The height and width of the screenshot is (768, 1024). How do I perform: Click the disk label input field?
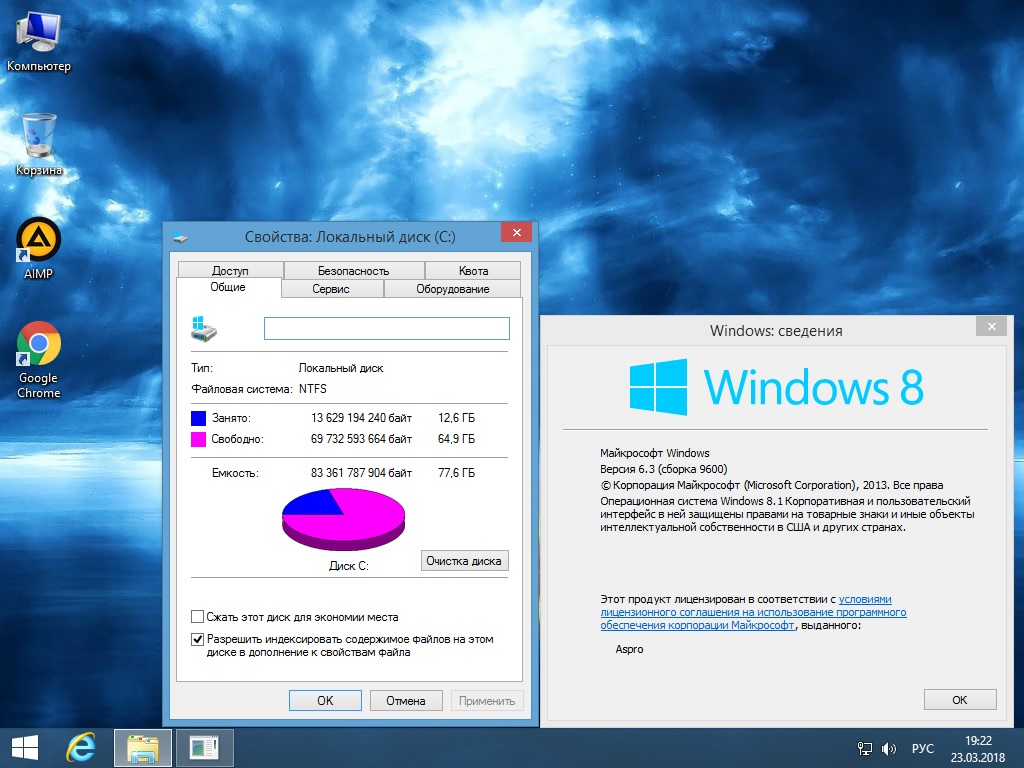(387, 328)
